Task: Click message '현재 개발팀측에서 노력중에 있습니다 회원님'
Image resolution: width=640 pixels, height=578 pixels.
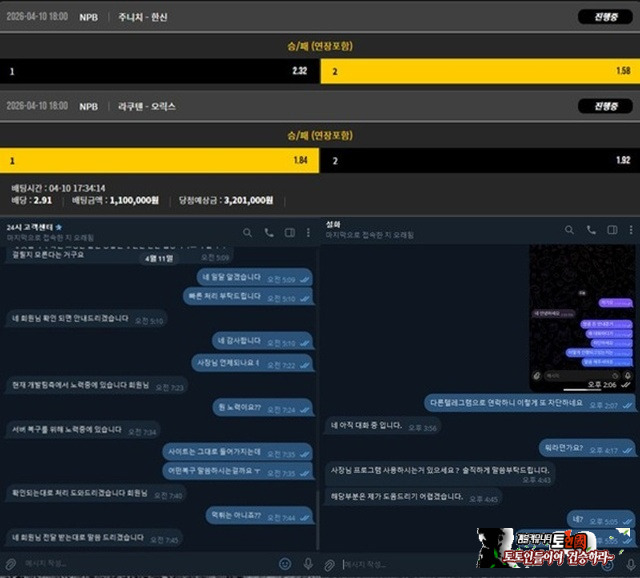Action: point(96,386)
